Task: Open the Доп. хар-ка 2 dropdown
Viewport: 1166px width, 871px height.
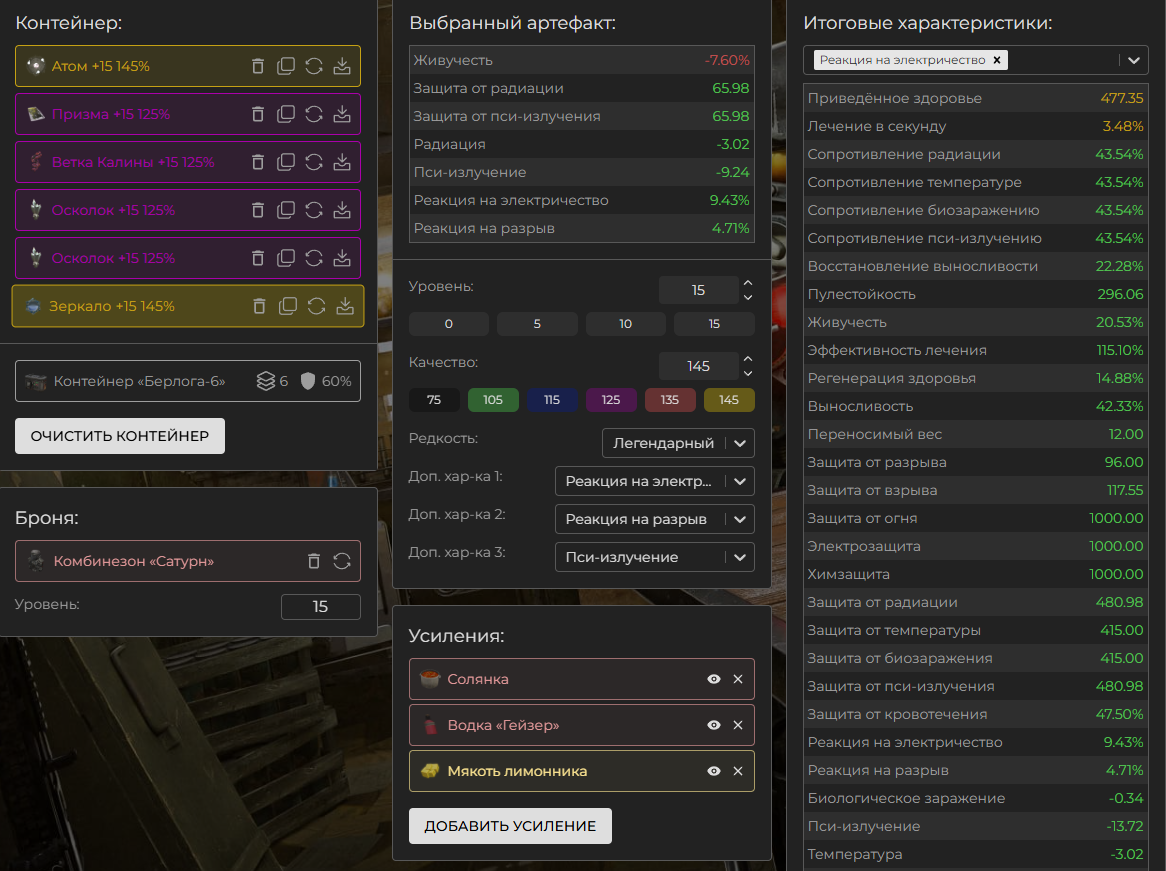Action: [654, 519]
